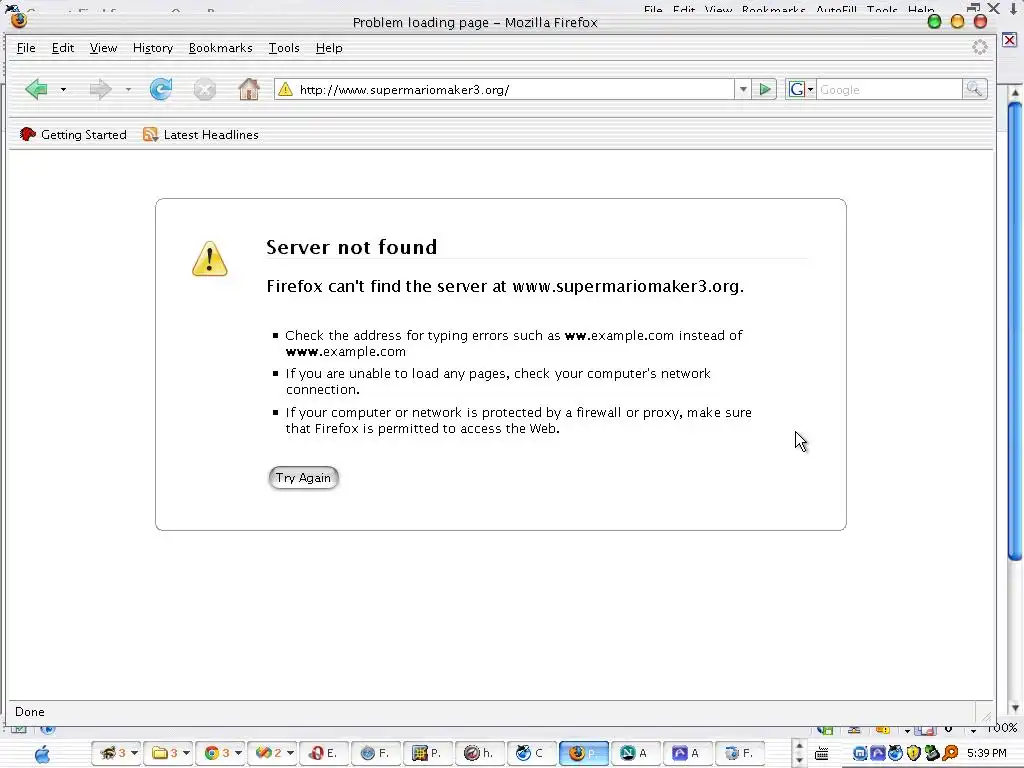Open the Chrome taskbar group dropdown

[x=238, y=753]
